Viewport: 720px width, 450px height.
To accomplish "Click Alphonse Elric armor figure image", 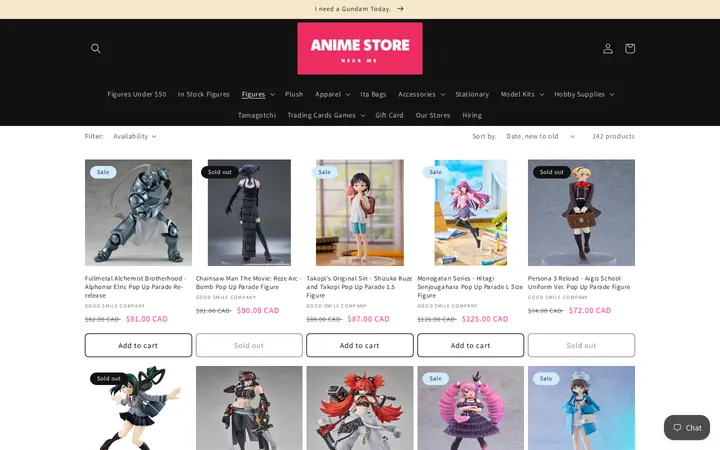I will point(138,213).
